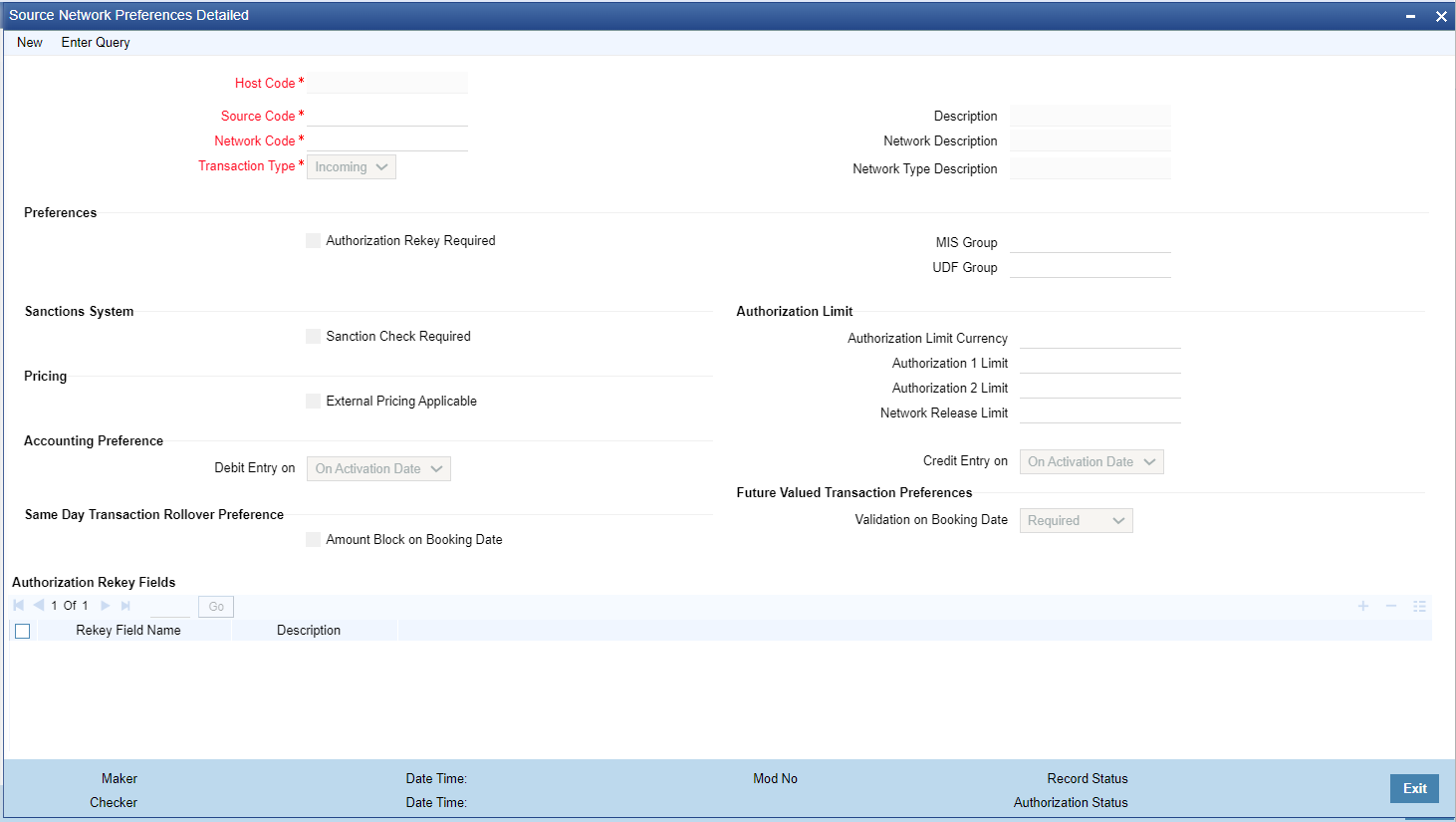Click the Authorization Rekey Fields heading
1456x822 pixels.
[x=94, y=583]
